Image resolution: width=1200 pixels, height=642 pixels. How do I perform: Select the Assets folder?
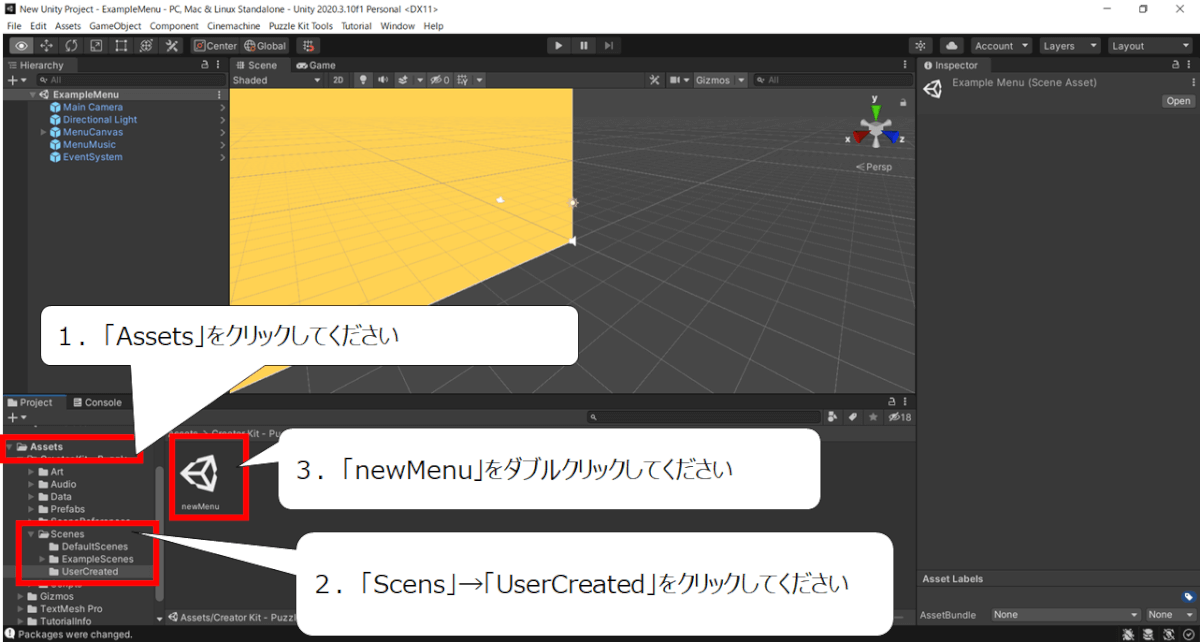47,447
